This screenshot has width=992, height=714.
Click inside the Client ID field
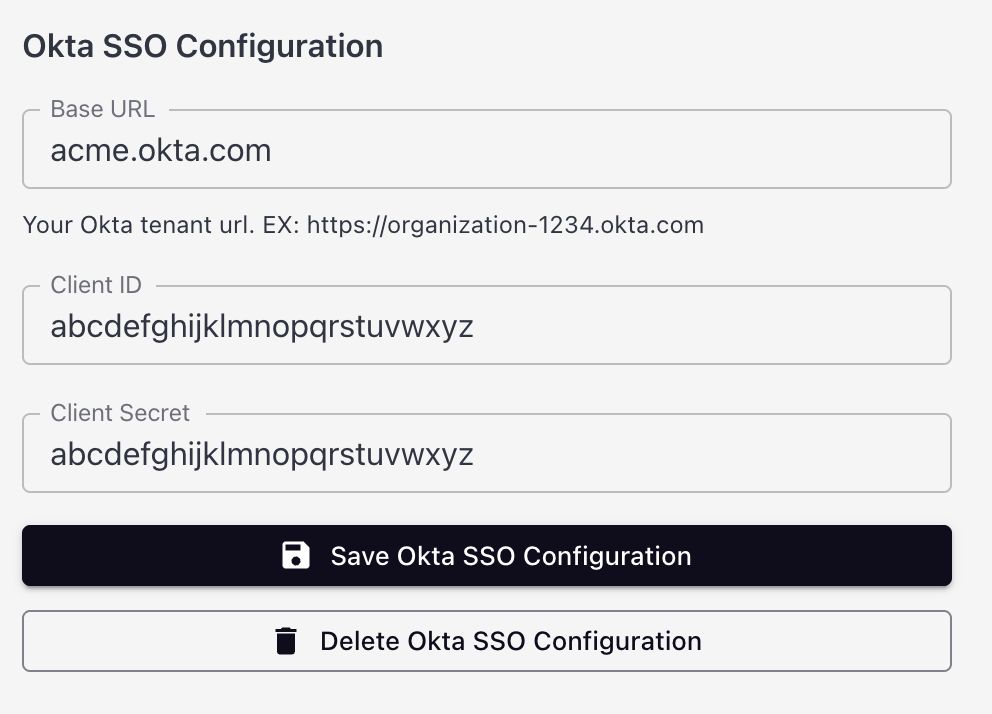click(486, 325)
